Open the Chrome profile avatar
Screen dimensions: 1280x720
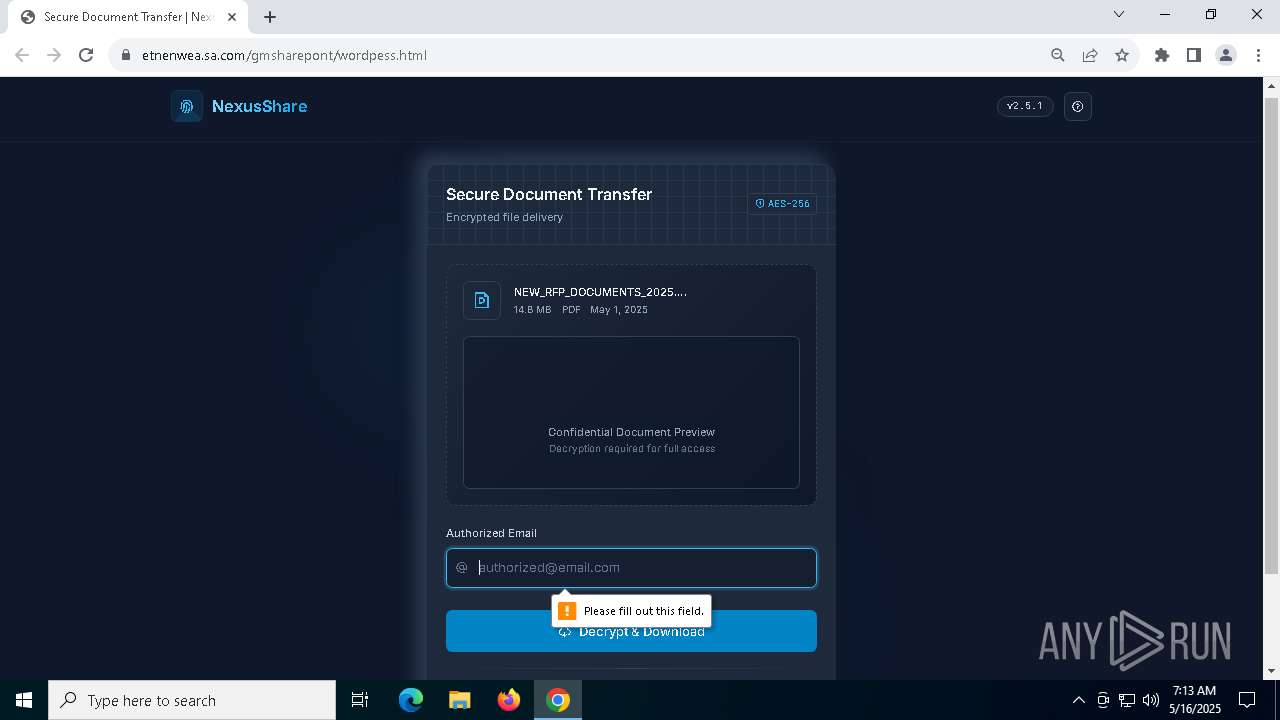pos(1226,55)
